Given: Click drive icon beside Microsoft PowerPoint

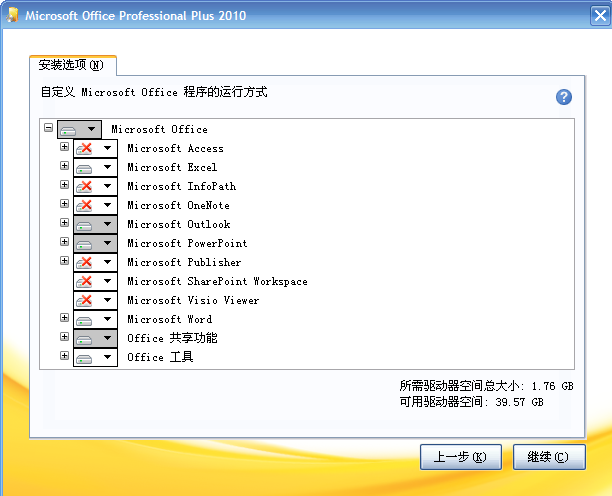Looking at the screenshot, I should tap(84, 244).
